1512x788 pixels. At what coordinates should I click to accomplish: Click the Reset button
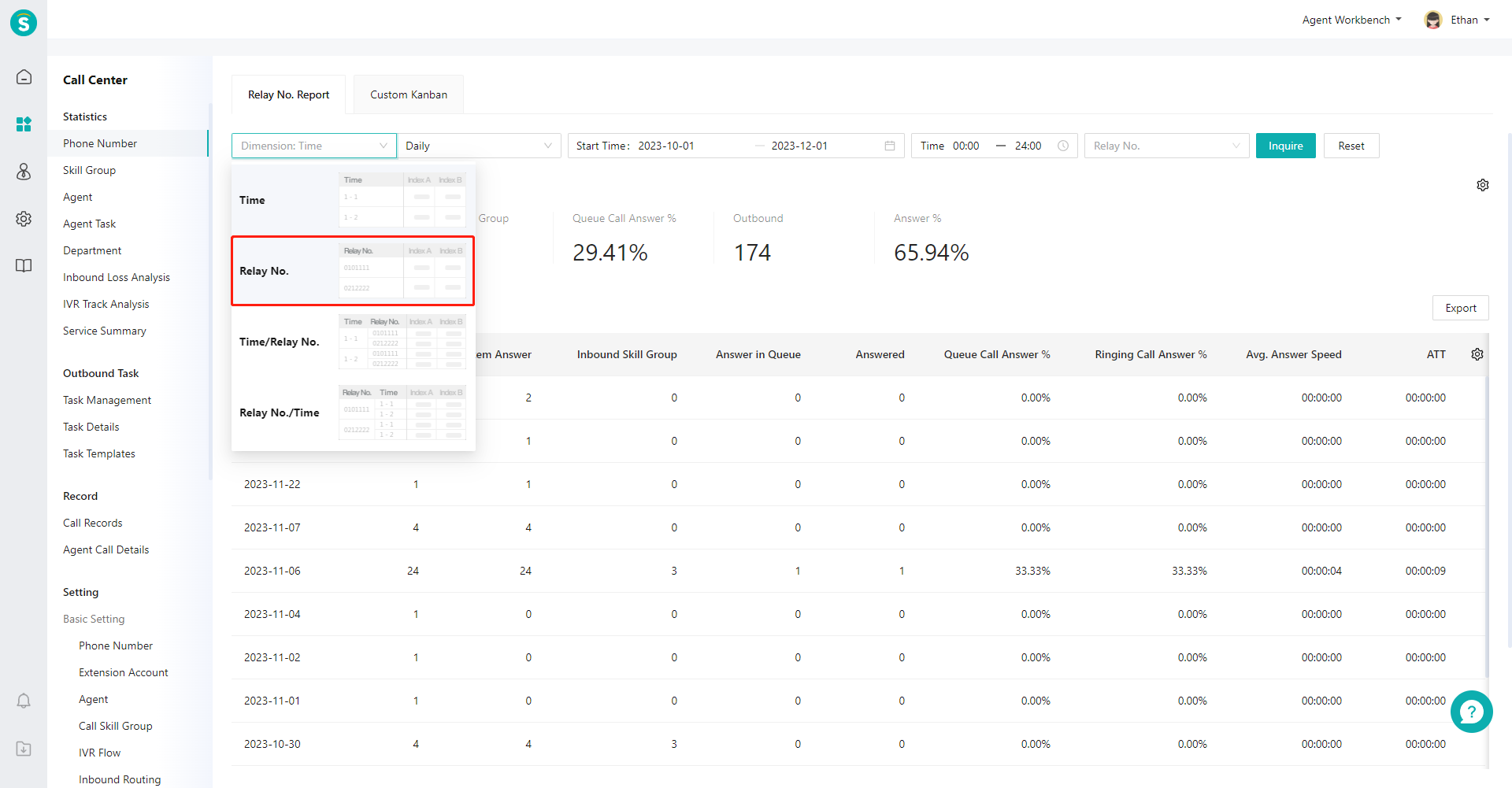point(1351,146)
